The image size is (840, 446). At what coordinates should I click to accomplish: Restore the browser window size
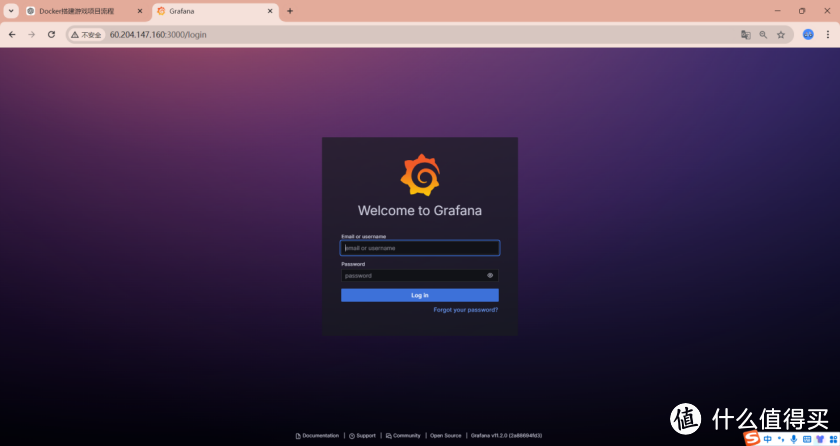802,11
